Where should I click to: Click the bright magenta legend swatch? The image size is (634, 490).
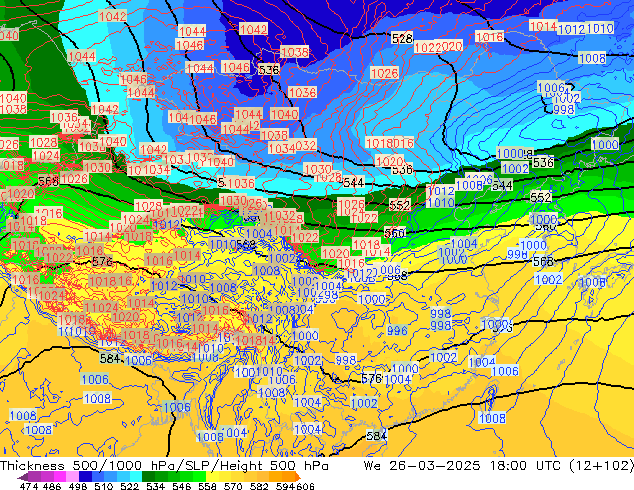click(x=60, y=477)
